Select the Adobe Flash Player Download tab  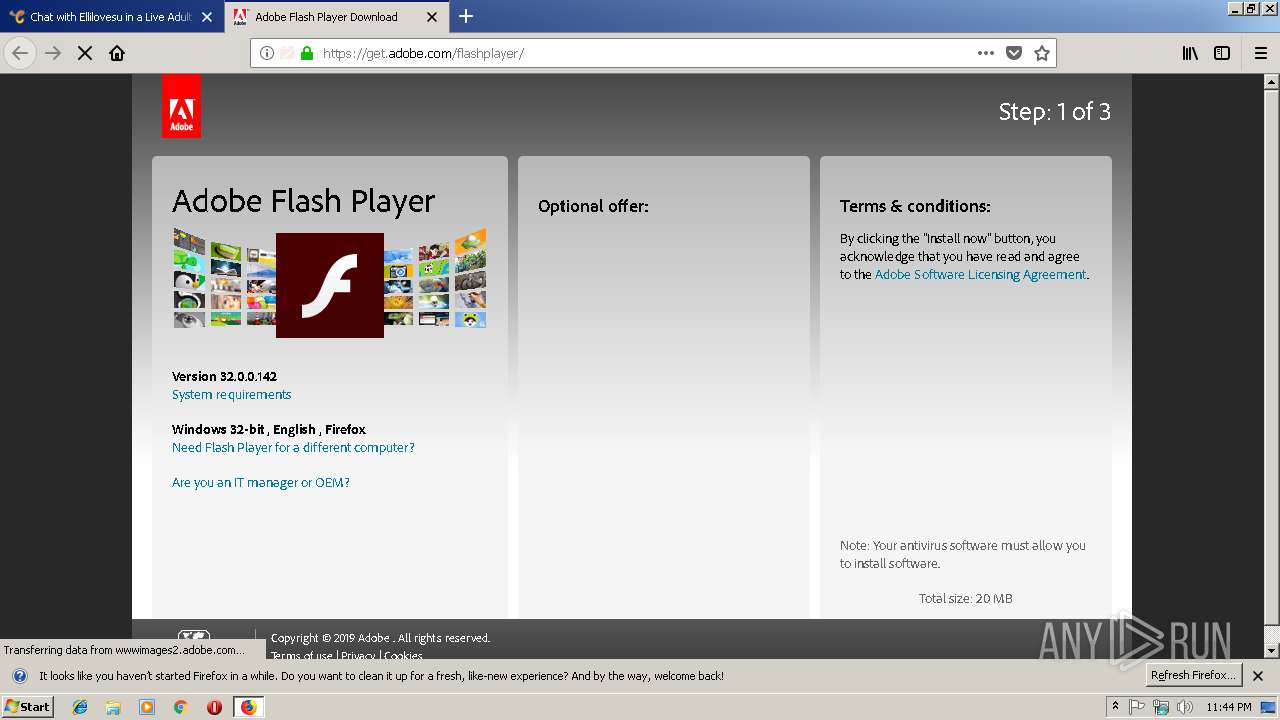pos(337,17)
